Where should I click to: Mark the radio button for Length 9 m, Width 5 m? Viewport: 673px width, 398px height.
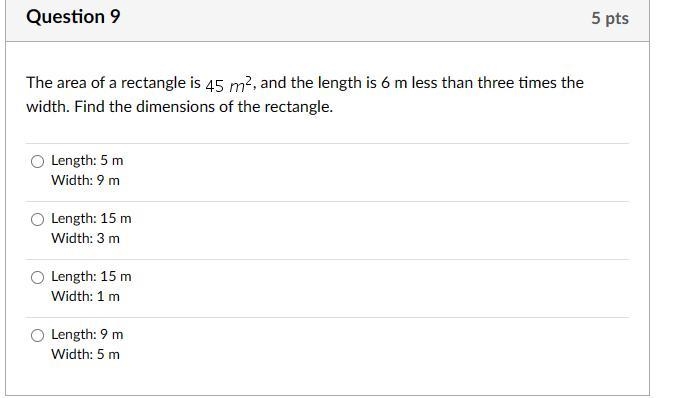37,335
